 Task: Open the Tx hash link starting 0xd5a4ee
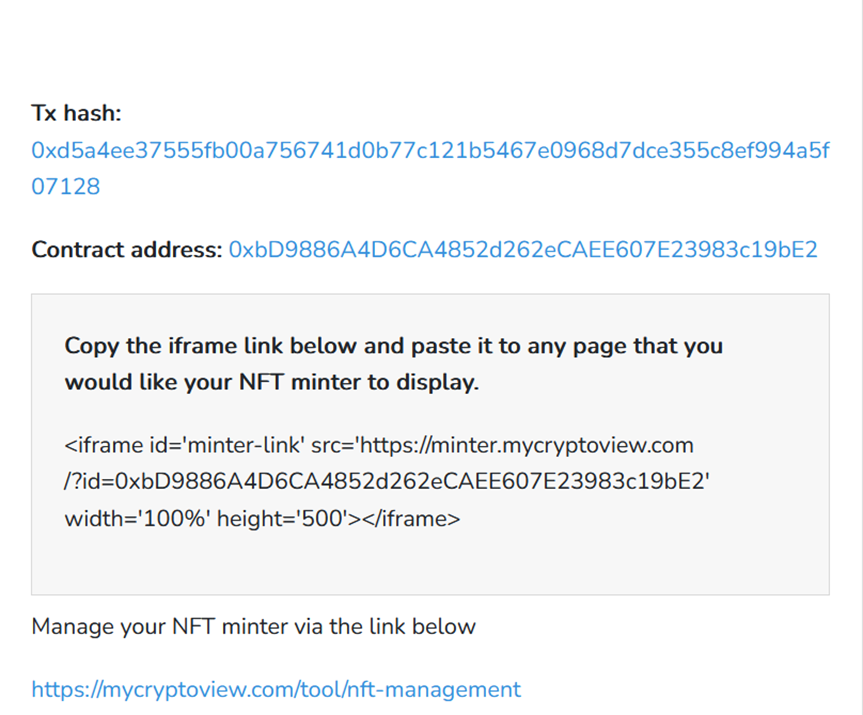(430, 150)
